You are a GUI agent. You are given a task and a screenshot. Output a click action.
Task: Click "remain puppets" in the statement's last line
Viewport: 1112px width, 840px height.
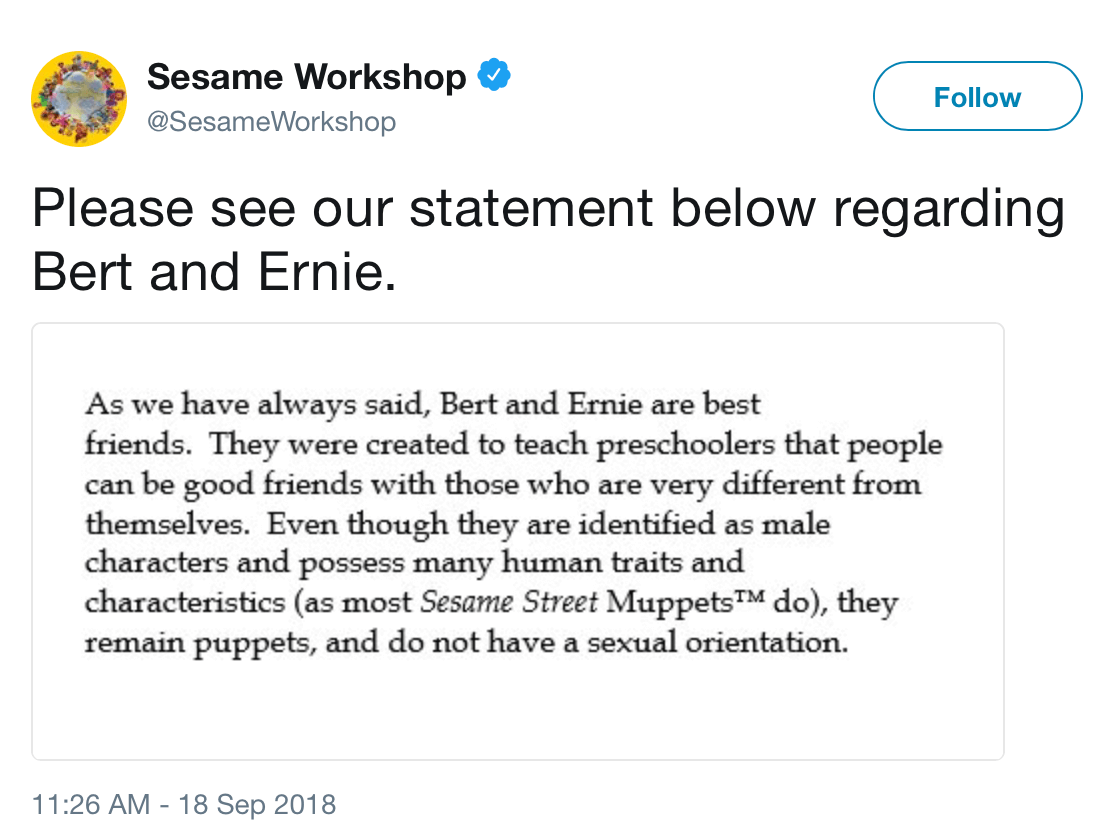(x=198, y=643)
